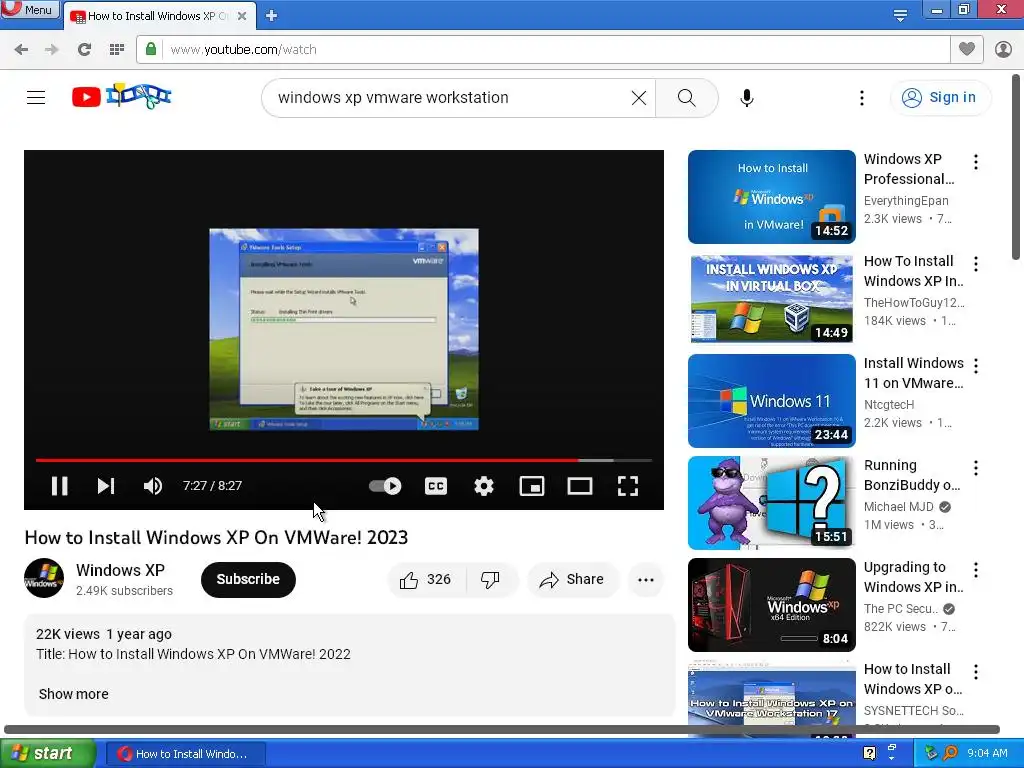
Task: Open YouTube hamburger guide menu
Action: coord(36,97)
